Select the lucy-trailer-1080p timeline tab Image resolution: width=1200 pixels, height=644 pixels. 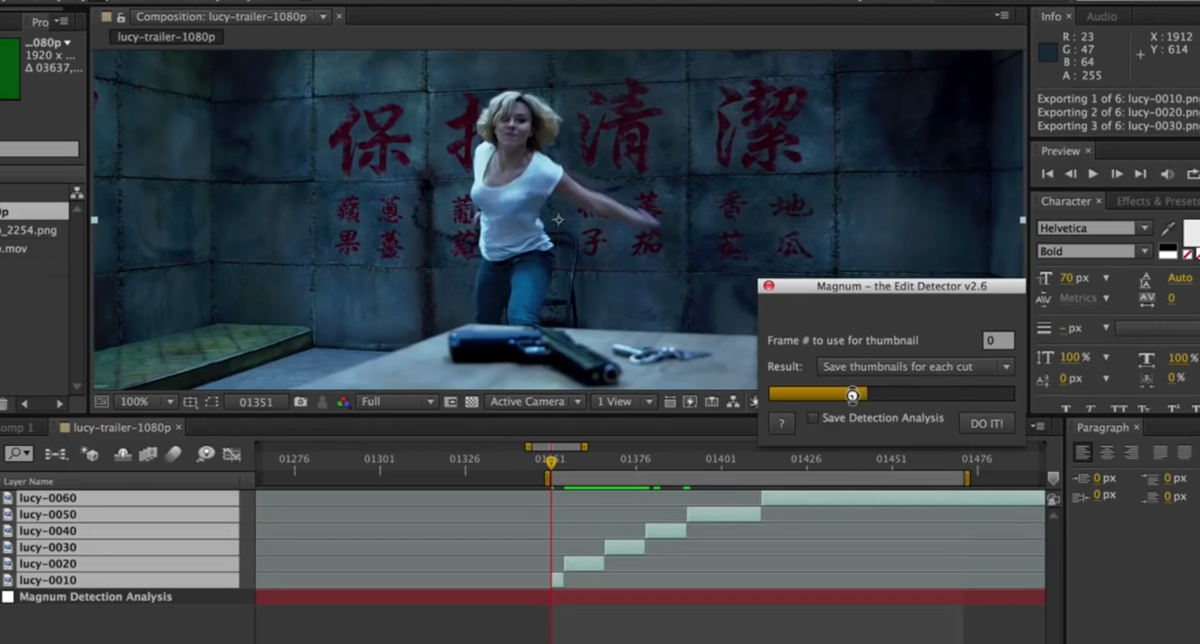(x=121, y=427)
